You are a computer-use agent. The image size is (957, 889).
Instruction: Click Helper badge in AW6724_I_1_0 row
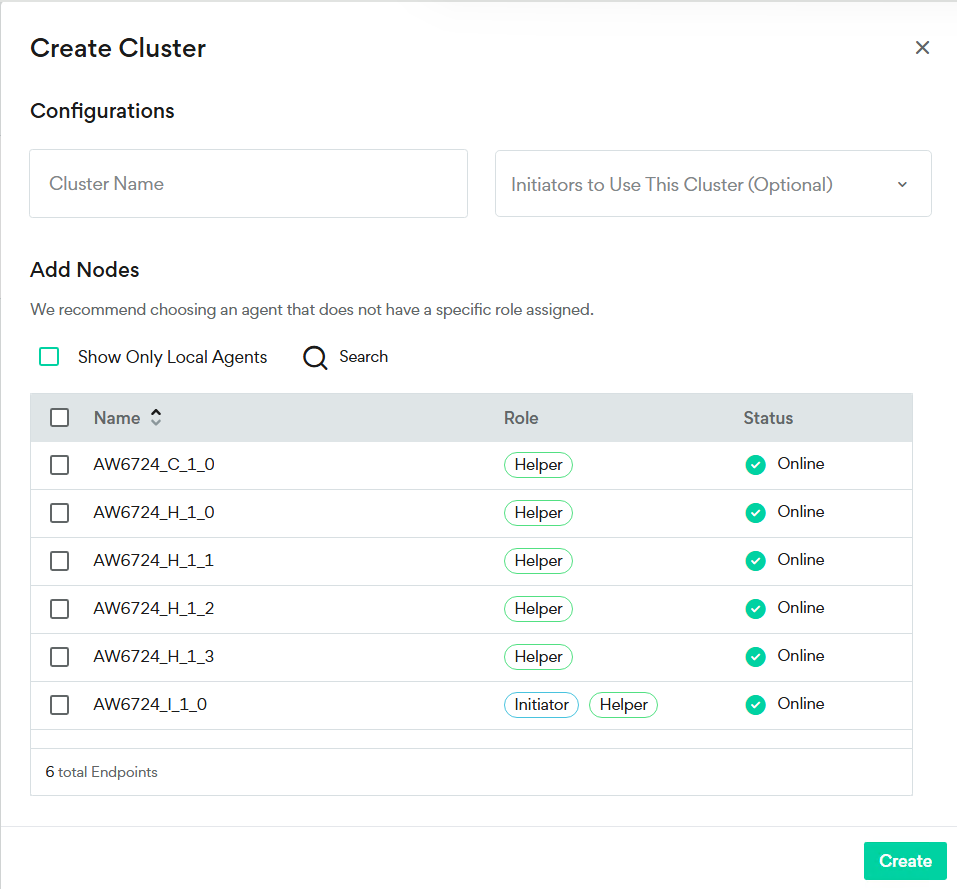click(623, 705)
